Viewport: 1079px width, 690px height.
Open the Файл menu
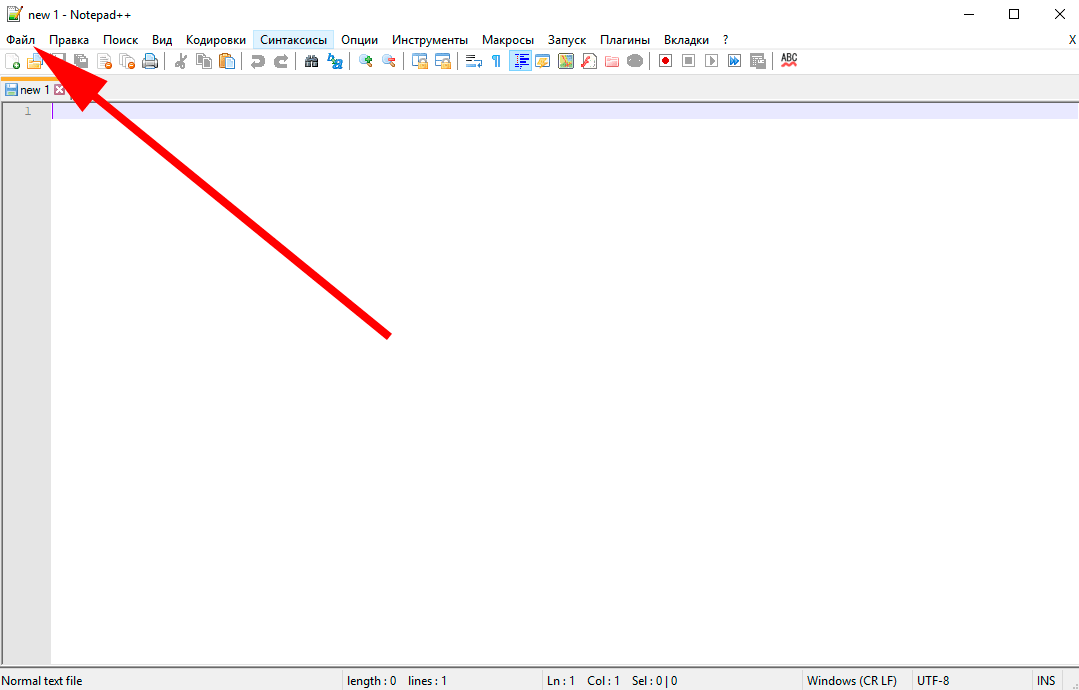pos(20,40)
